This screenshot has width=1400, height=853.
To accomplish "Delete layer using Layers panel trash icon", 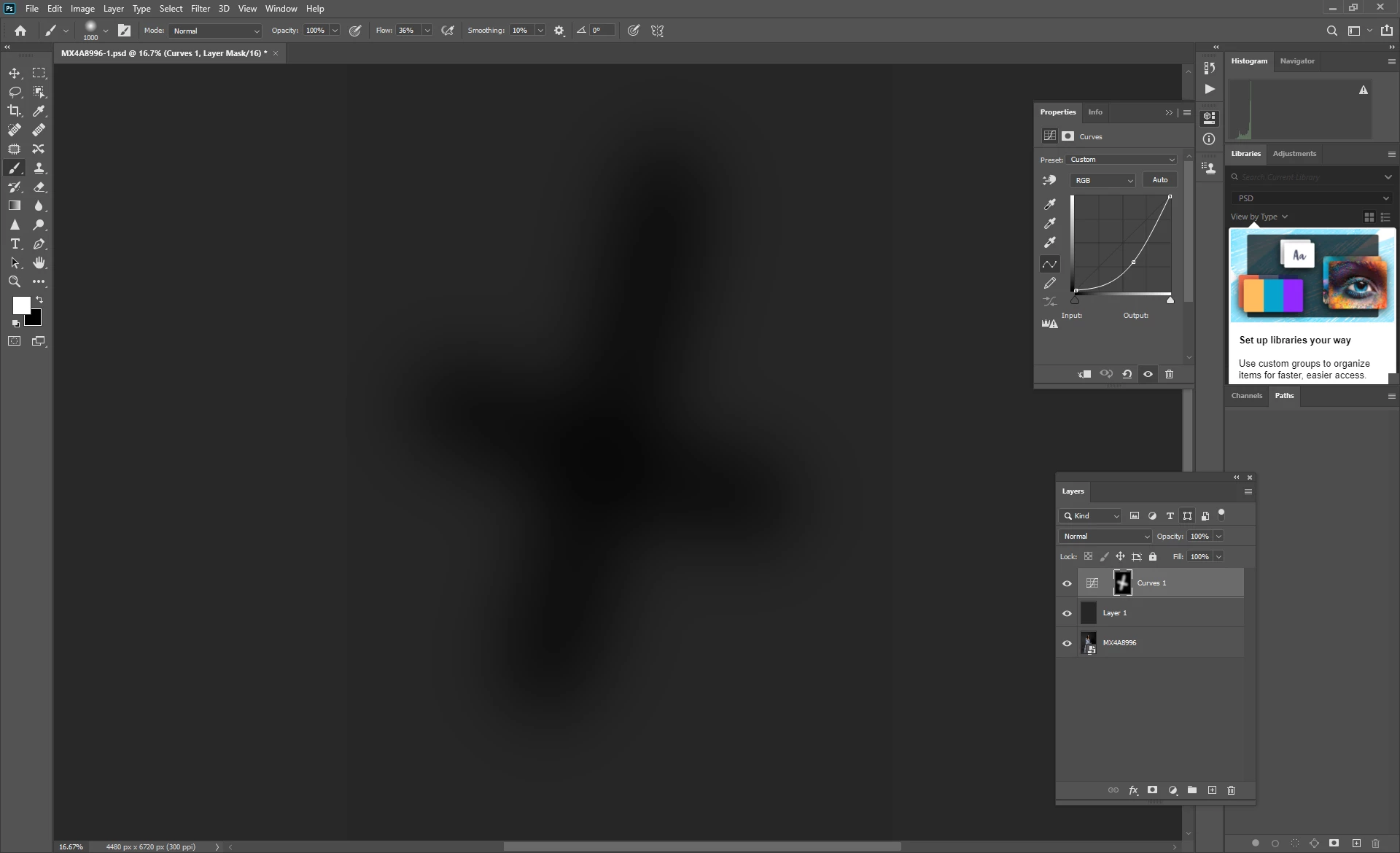I will 1231,790.
